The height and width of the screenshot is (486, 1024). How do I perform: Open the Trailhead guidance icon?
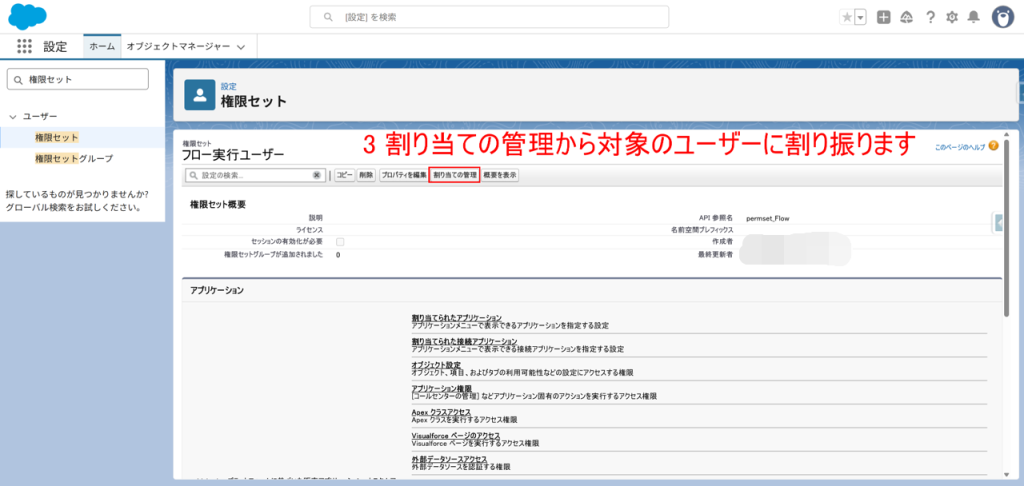click(x=907, y=17)
